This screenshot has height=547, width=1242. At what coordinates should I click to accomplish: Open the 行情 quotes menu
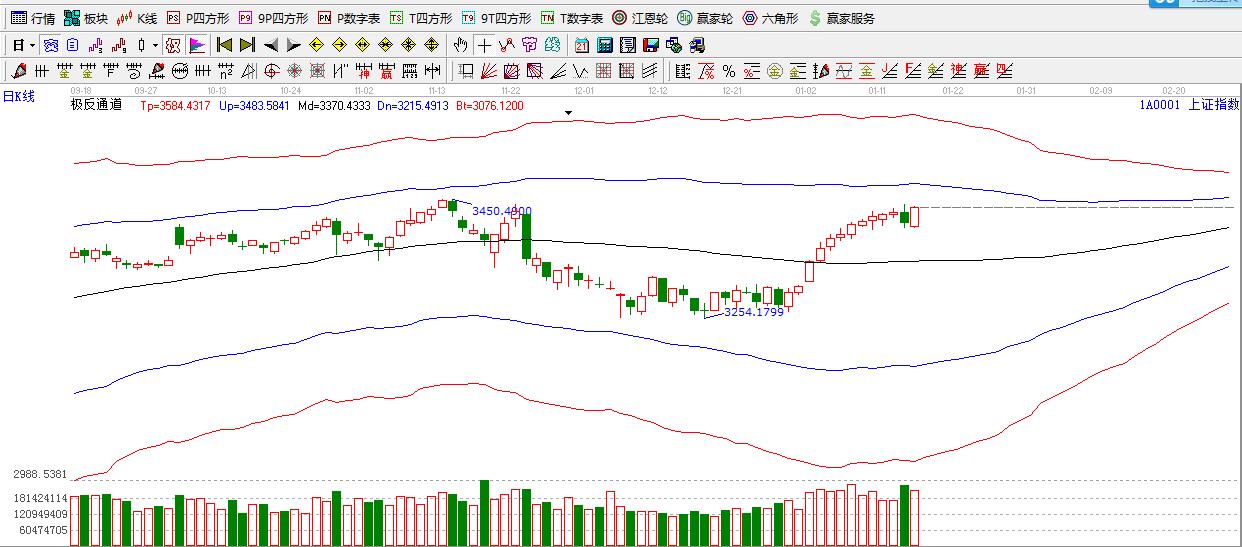click(33, 18)
